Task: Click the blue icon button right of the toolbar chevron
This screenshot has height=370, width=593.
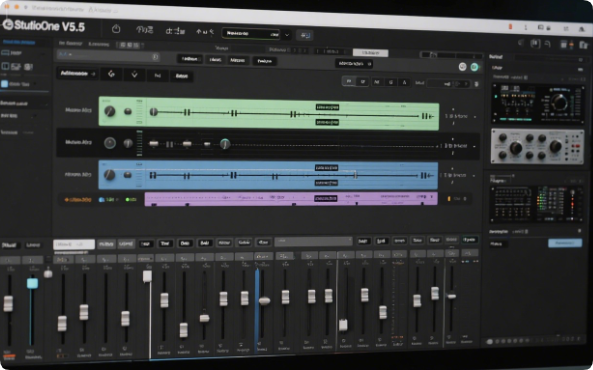Action: click(305, 36)
